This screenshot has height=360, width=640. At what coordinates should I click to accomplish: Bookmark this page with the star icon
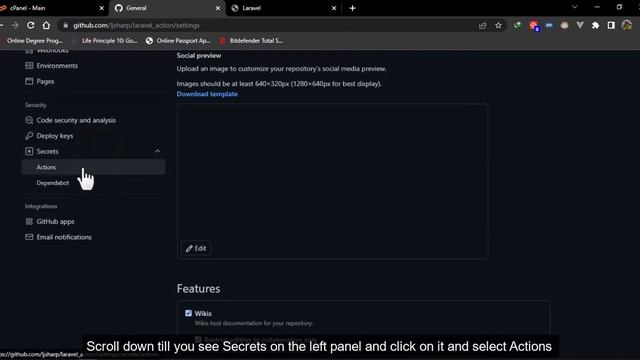point(498,25)
